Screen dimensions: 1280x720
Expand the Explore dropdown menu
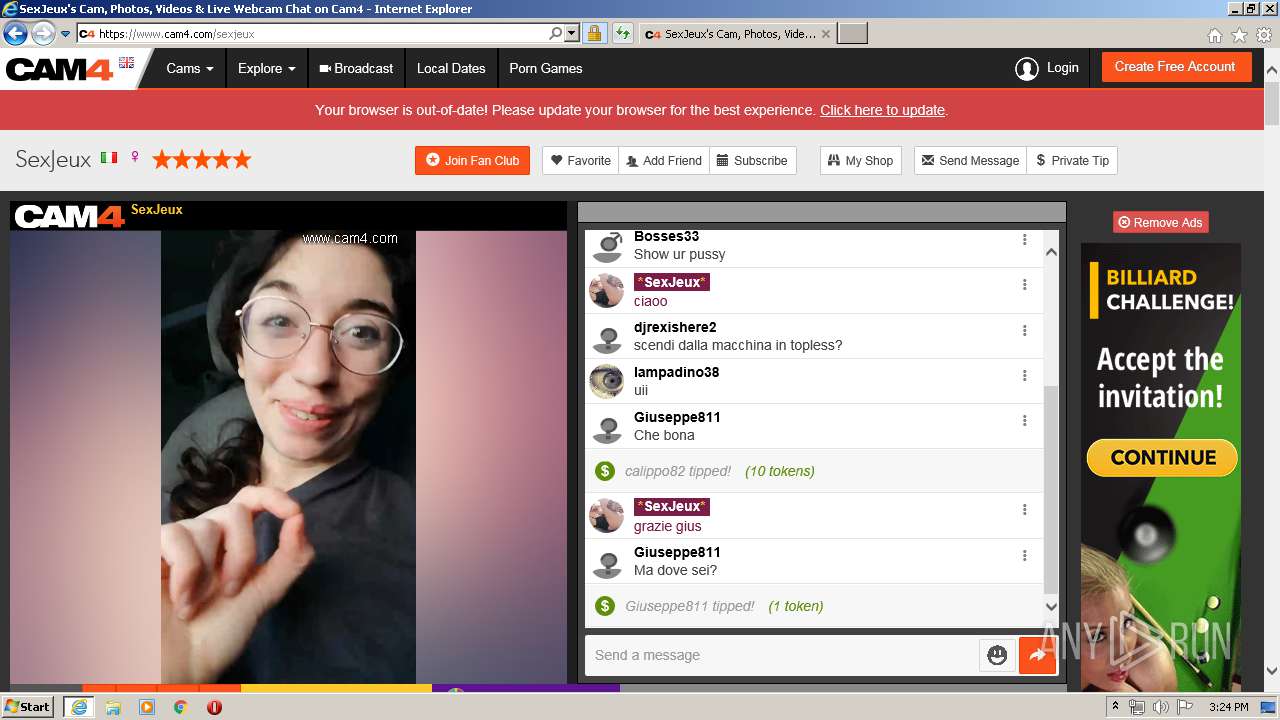pos(266,69)
